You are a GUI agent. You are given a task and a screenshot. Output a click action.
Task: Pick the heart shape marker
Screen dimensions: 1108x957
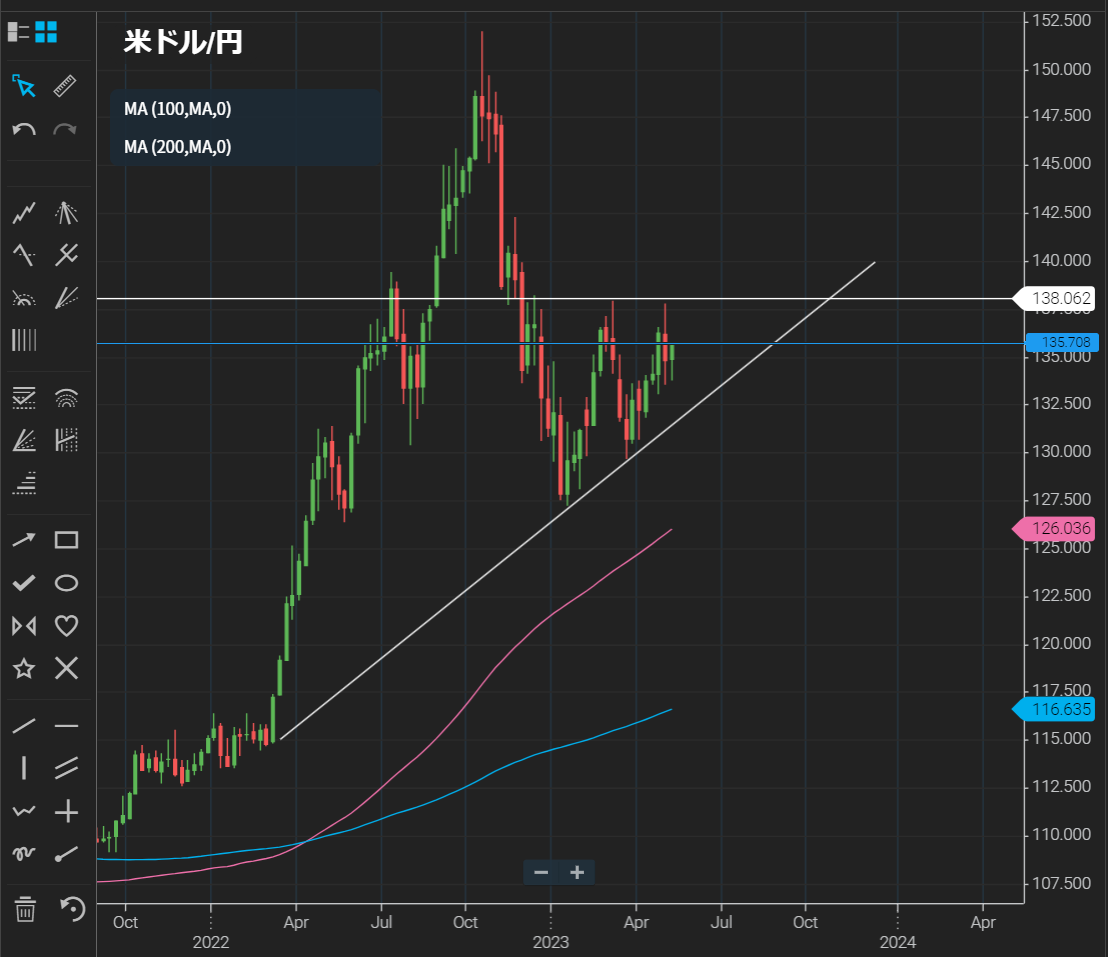(x=66, y=626)
